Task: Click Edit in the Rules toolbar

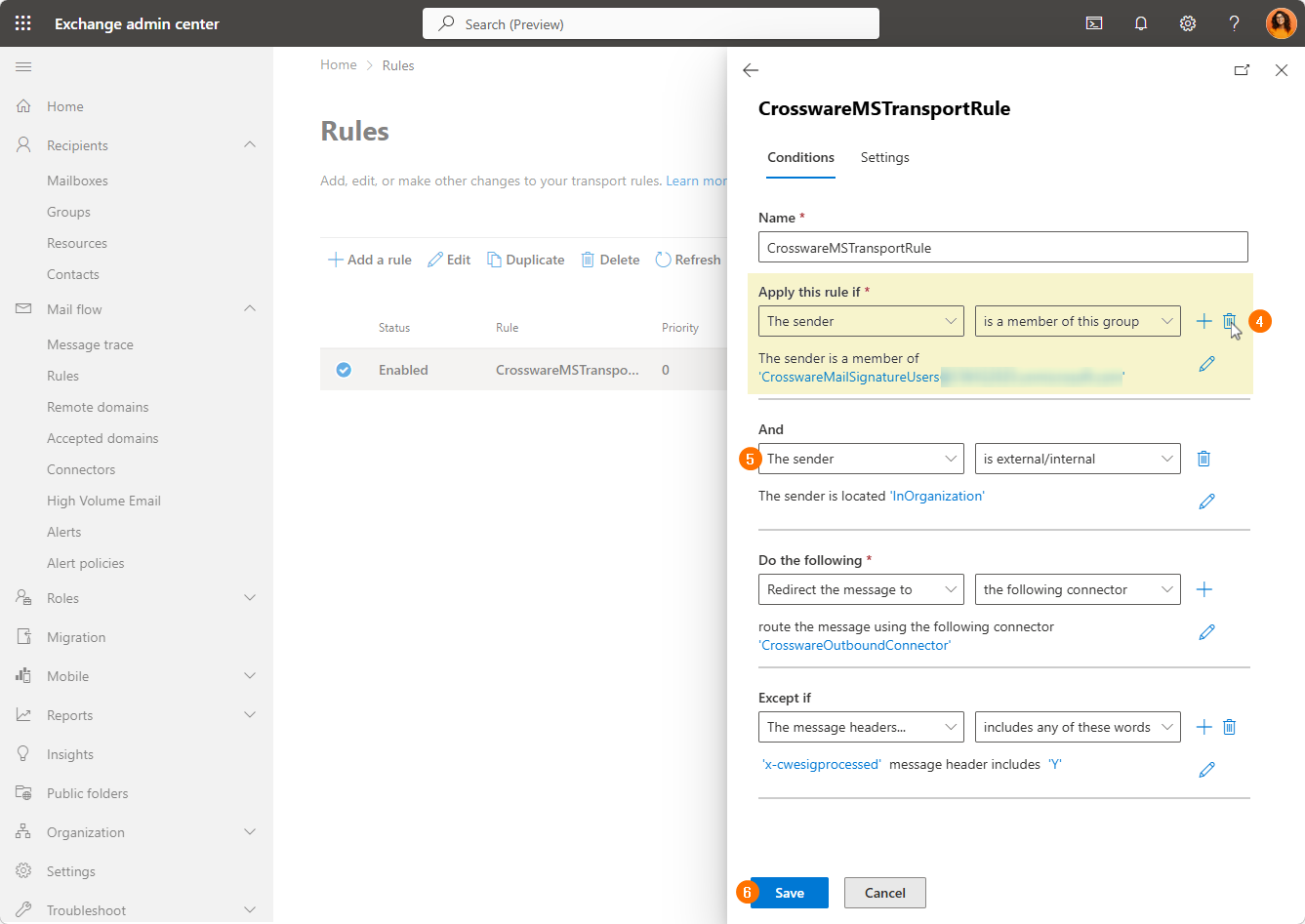Action: click(x=449, y=260)
